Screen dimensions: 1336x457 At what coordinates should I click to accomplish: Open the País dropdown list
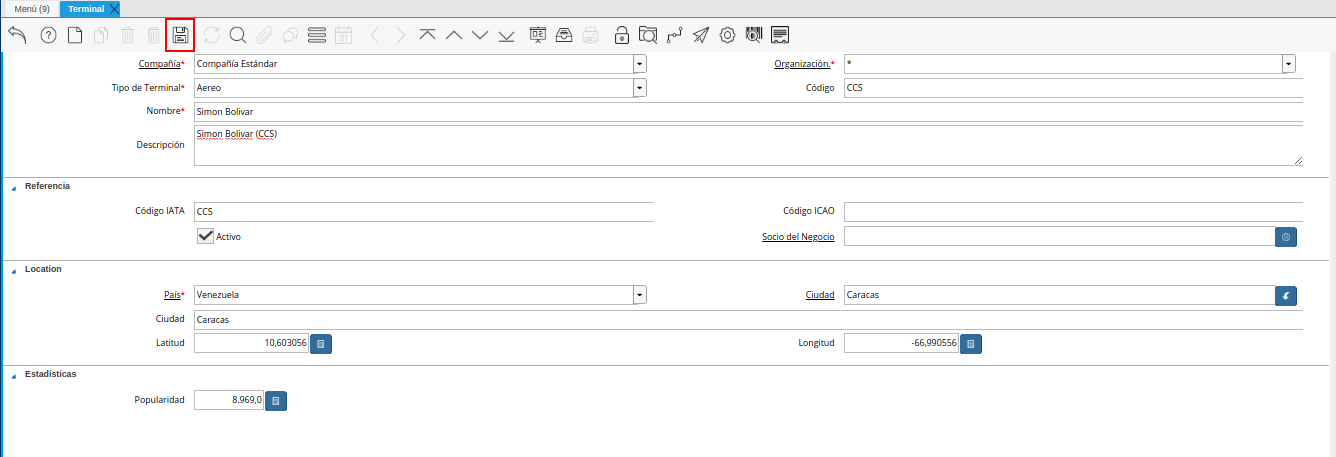pyautogui.click(x=639, y=295)
